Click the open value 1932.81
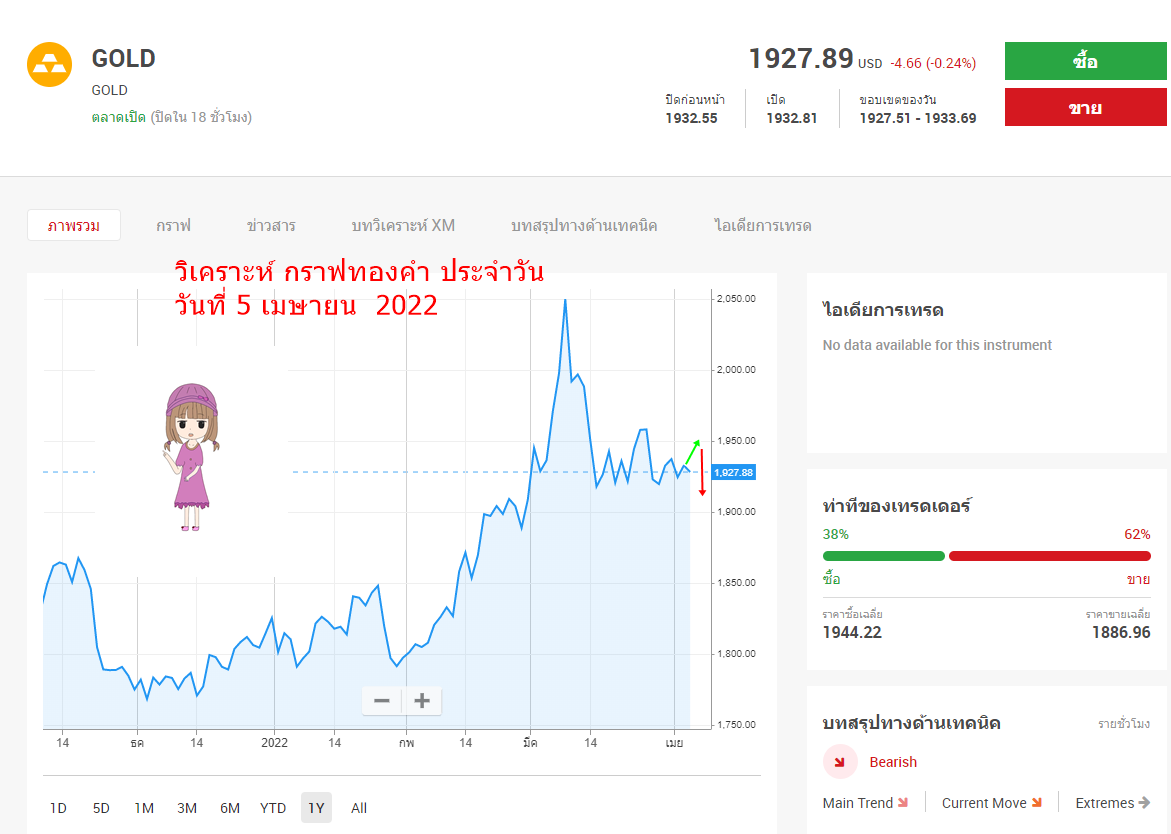The image size is (1171, 834). click(x=792, y=118)
